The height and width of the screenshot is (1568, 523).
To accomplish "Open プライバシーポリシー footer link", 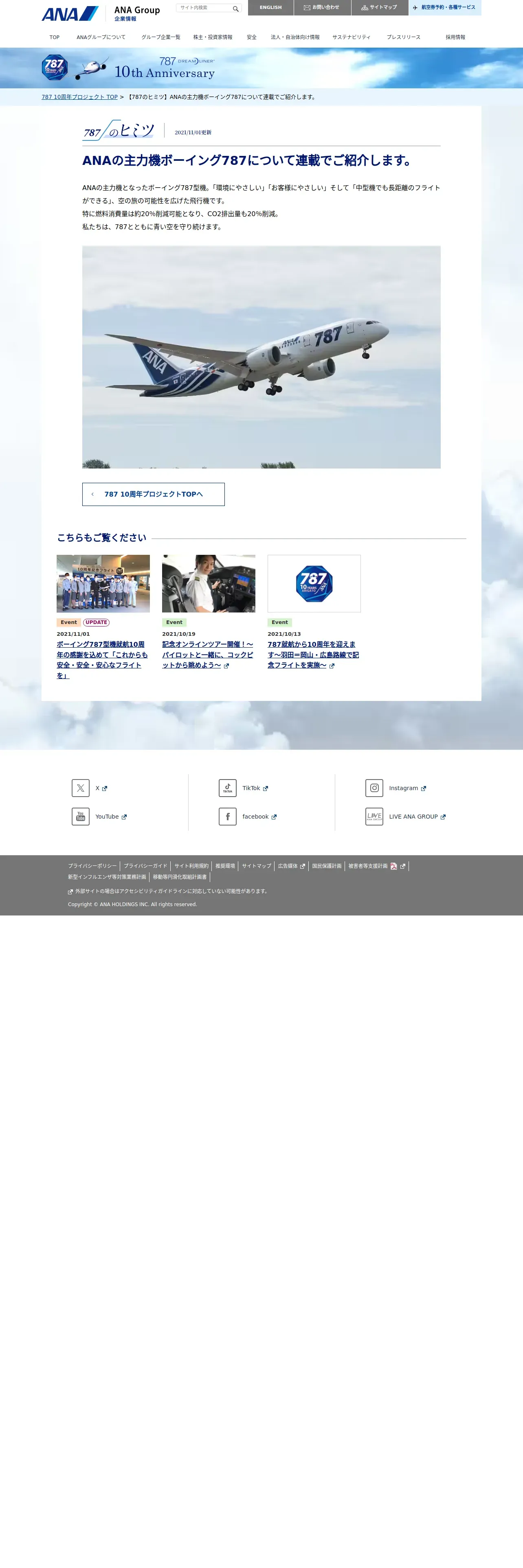I will (x=92, y=866).
